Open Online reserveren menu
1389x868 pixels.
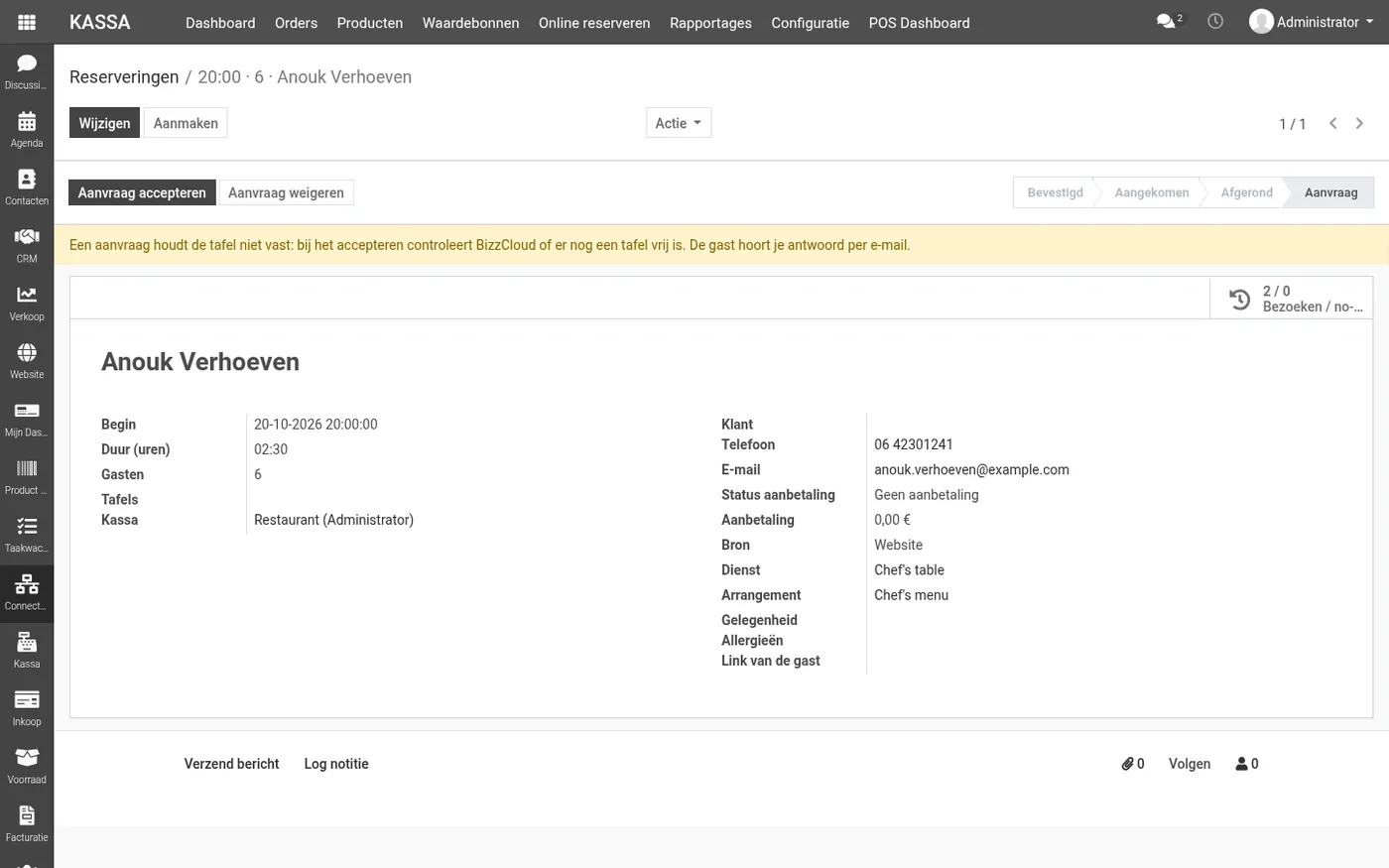[x=594, y=23]
